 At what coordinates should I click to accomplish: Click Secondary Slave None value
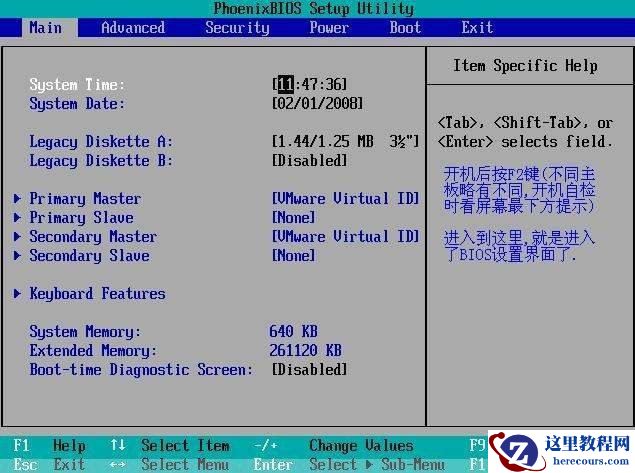294,256
